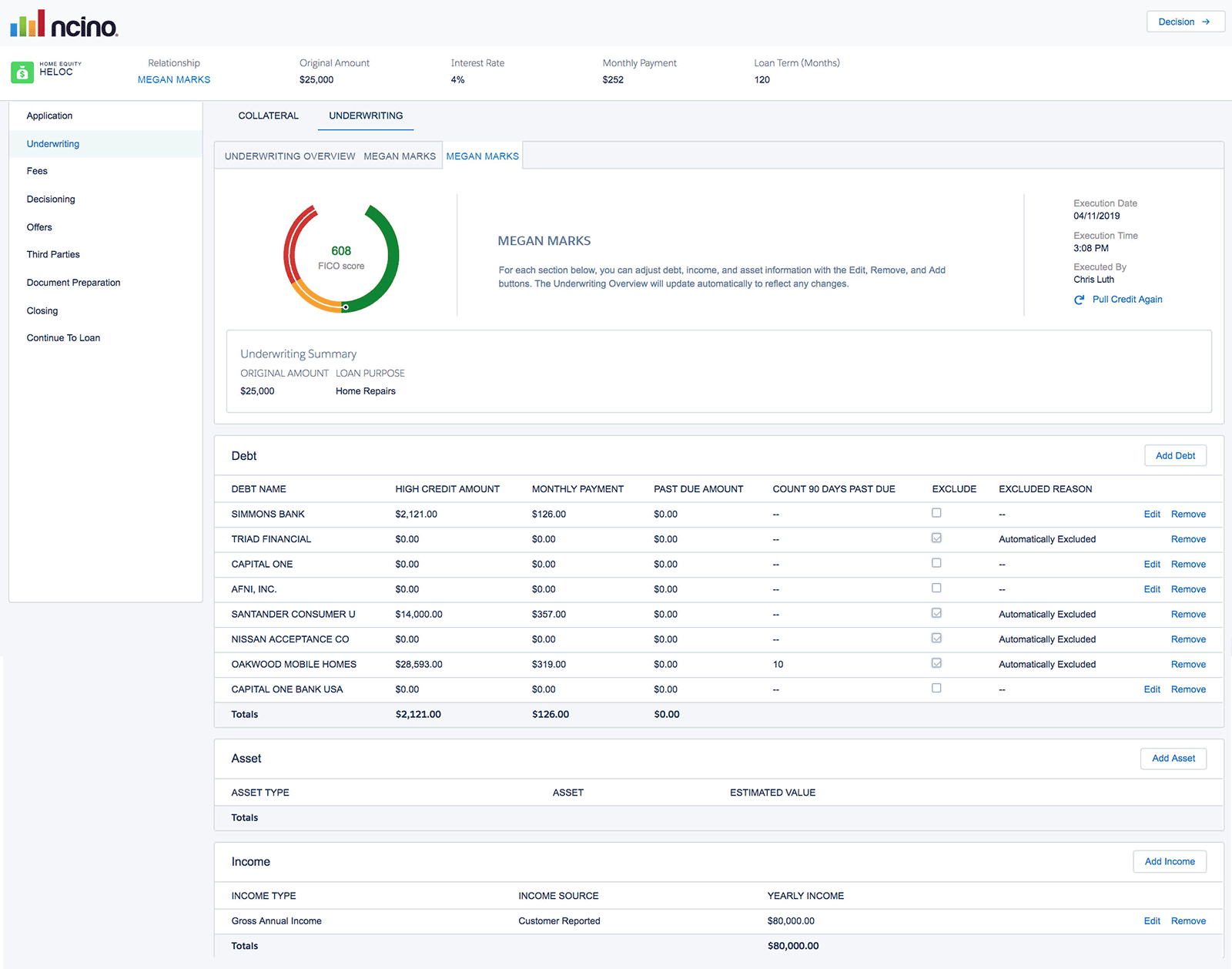This screenshot has width=1232, height=969.
Task: Remove the Gross Annual Income entry
Action: coord(1188,921)
